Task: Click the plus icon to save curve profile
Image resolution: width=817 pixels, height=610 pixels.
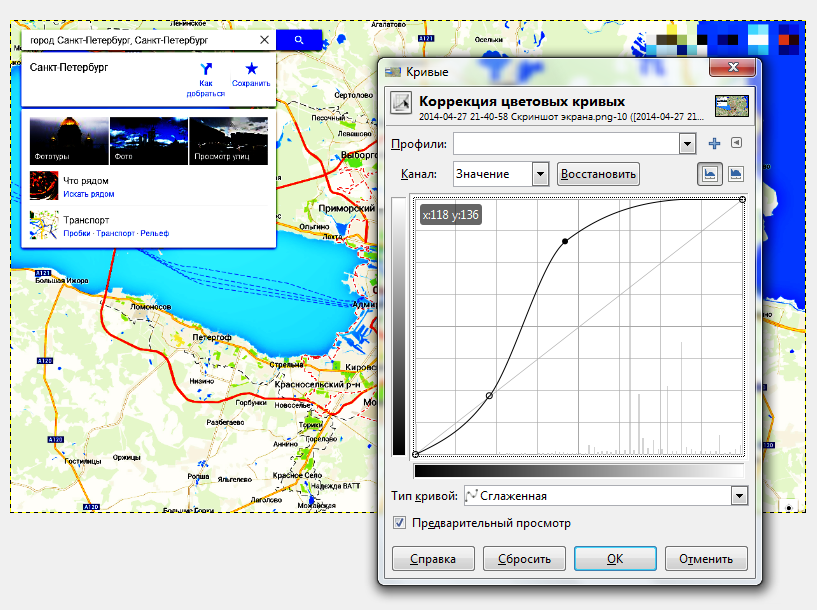Action: [714, 143]
